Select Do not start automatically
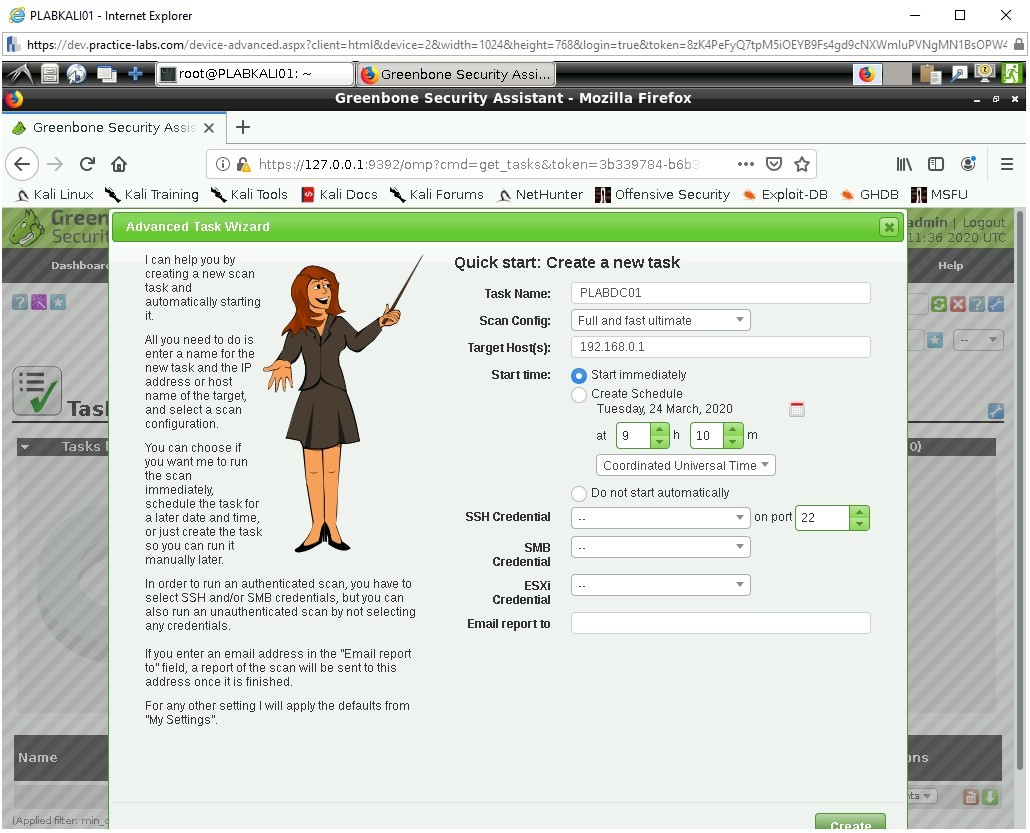Viewport: 1030px width, 833px height. 577,493
